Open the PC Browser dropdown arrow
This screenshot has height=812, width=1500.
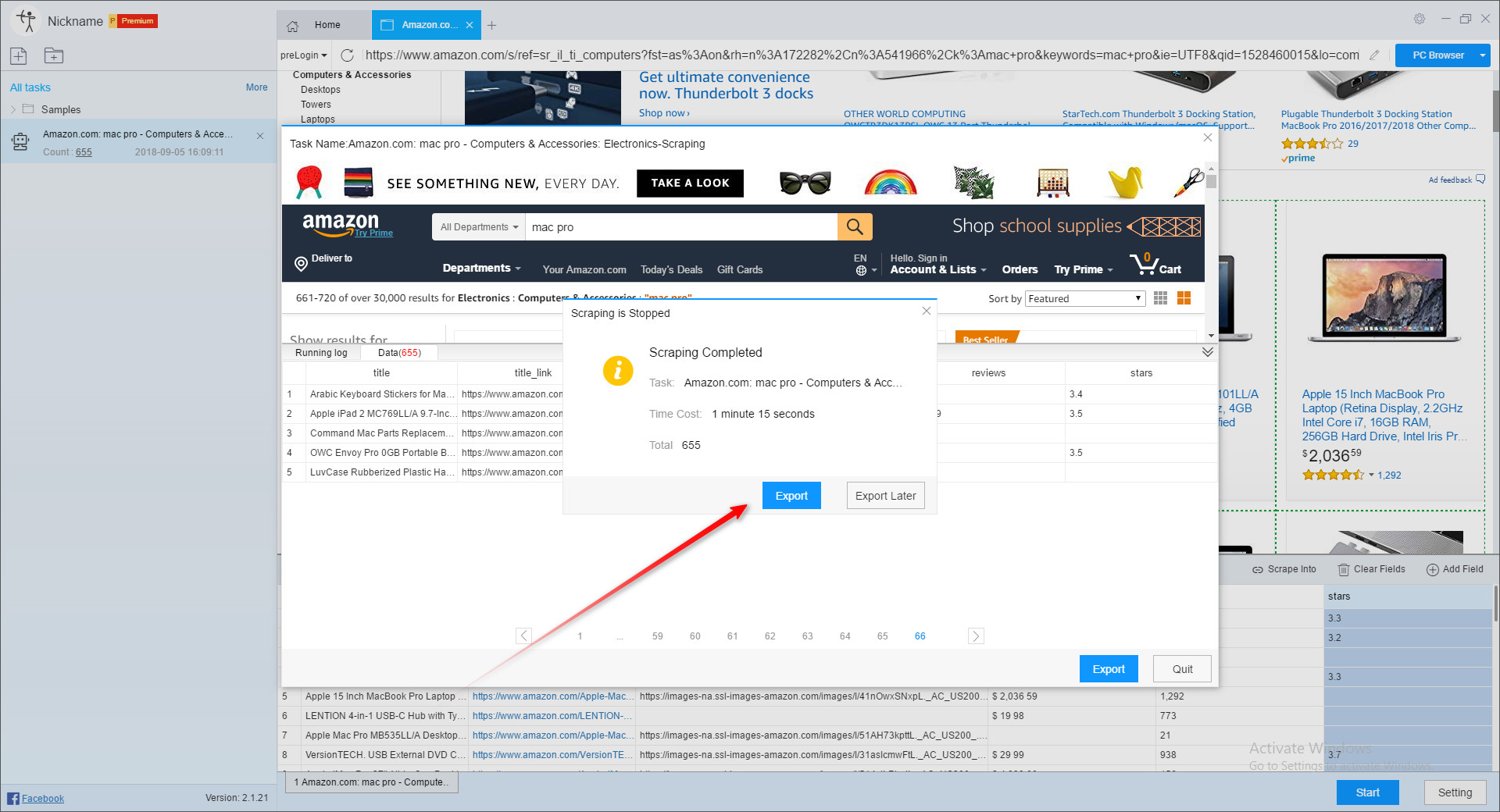1482,55
